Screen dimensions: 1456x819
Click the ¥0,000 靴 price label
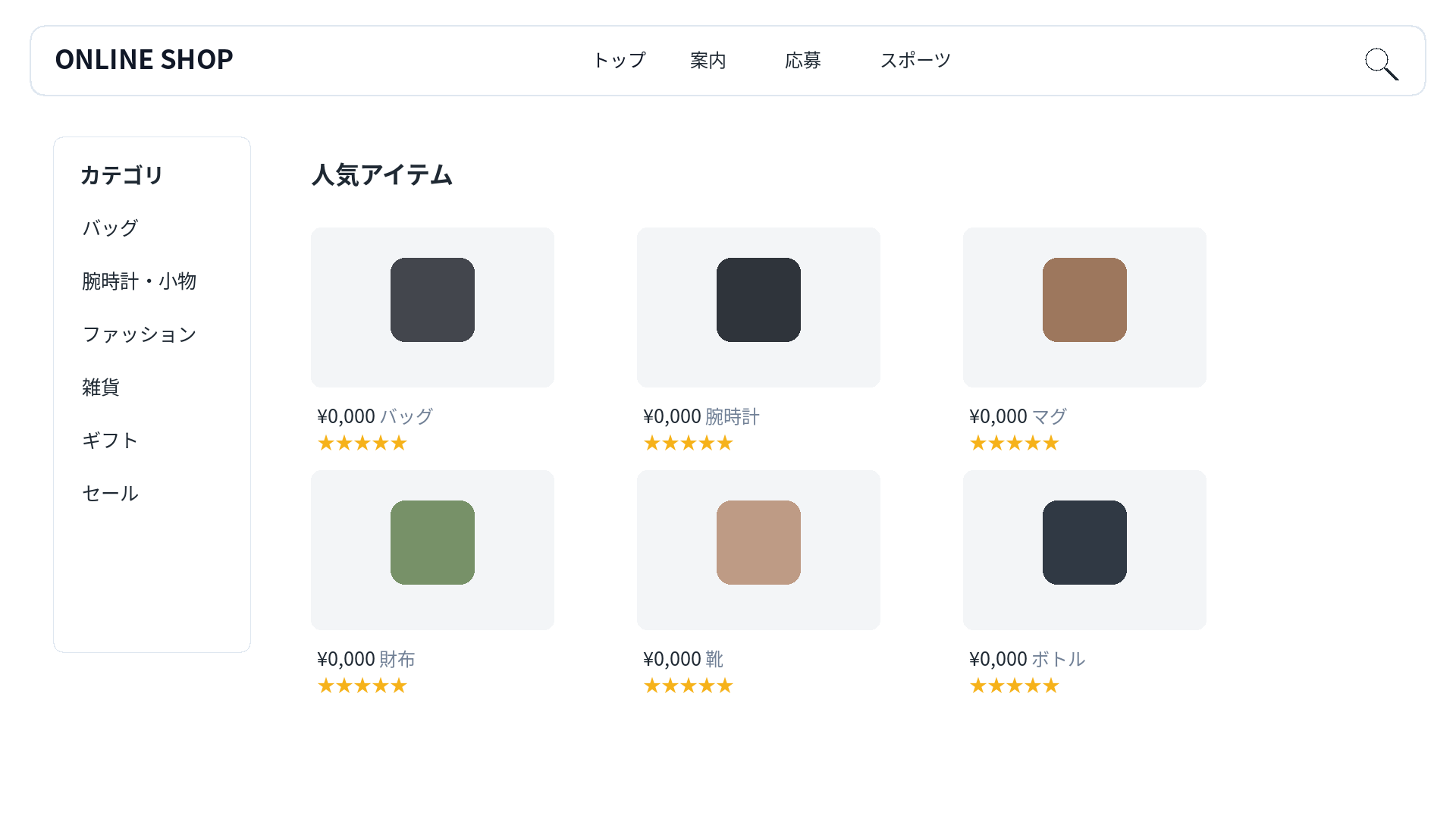point(682,659)
